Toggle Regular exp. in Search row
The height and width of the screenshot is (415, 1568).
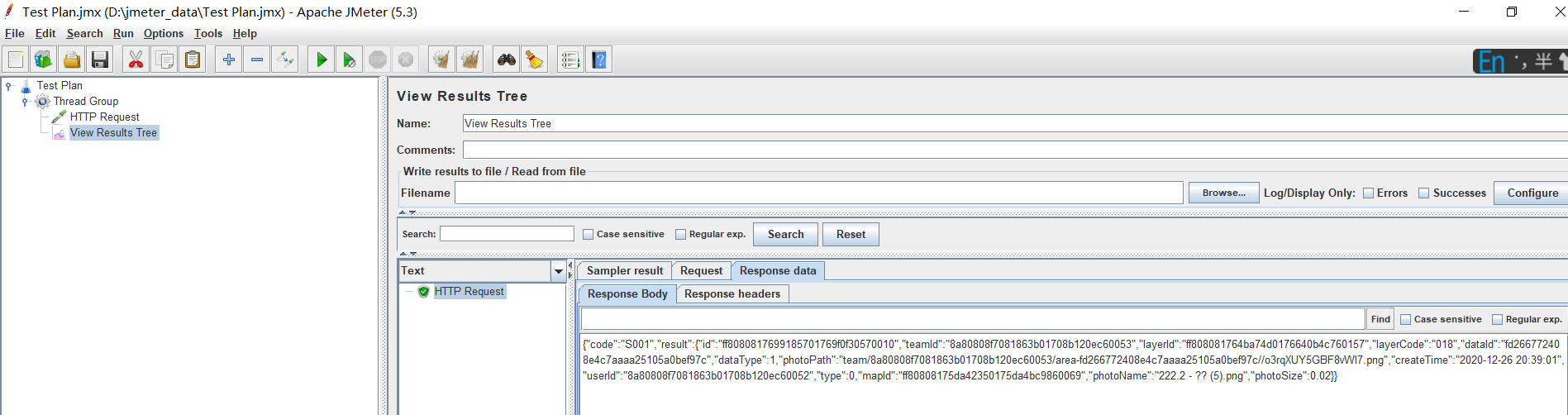pyautogui.click(x=681, y=235)
